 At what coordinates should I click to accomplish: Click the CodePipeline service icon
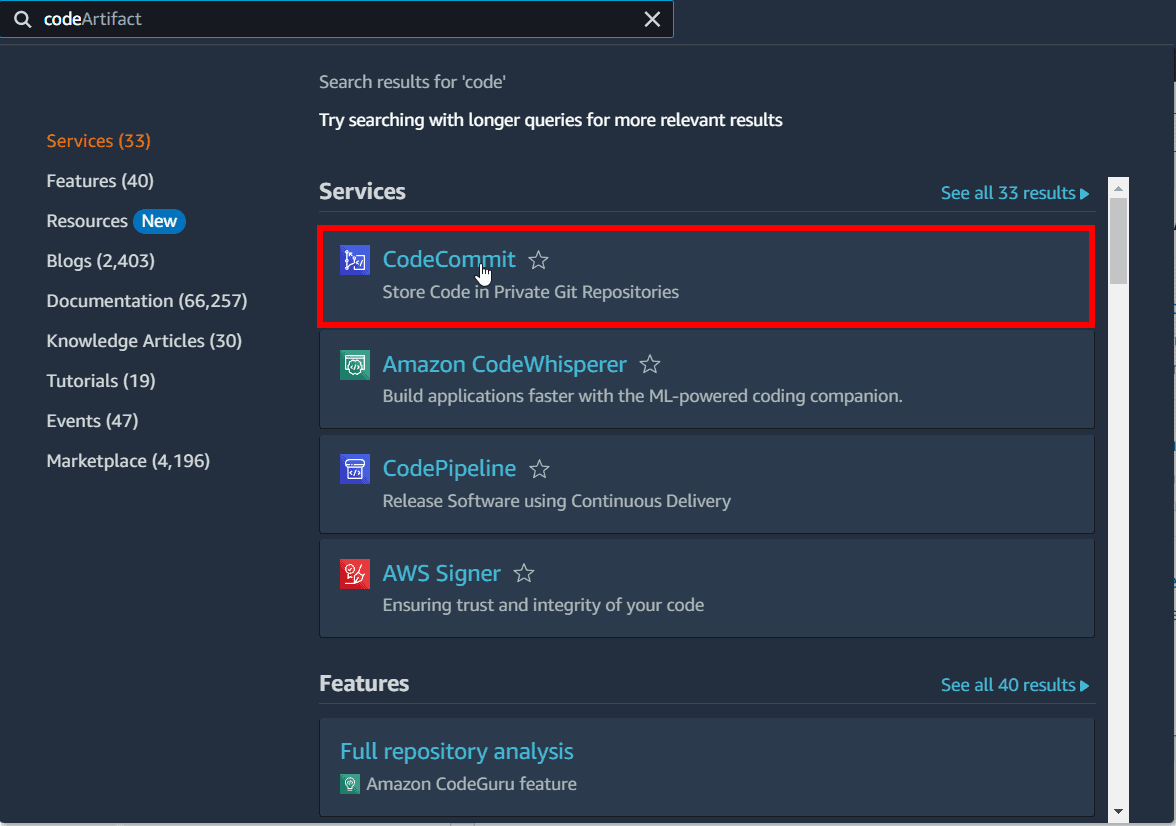click(355, 469)
